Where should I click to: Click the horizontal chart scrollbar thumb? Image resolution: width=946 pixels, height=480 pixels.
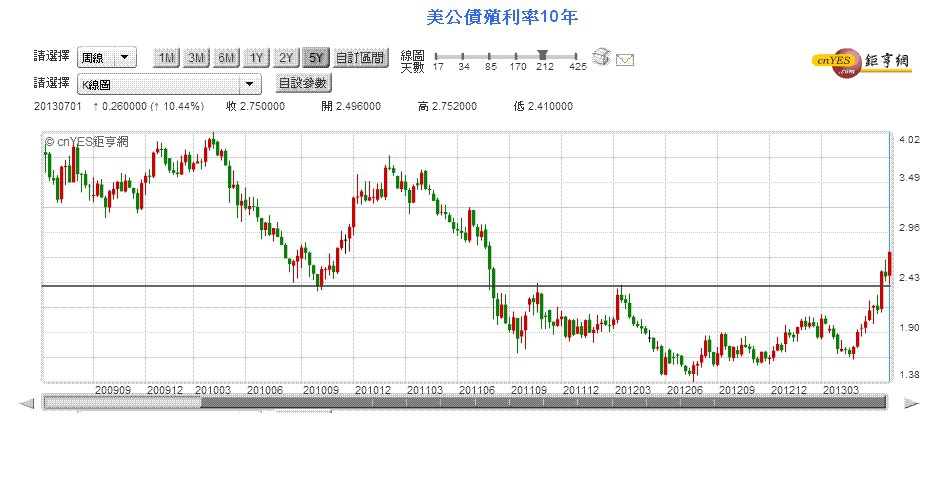(x=121, y=402)
